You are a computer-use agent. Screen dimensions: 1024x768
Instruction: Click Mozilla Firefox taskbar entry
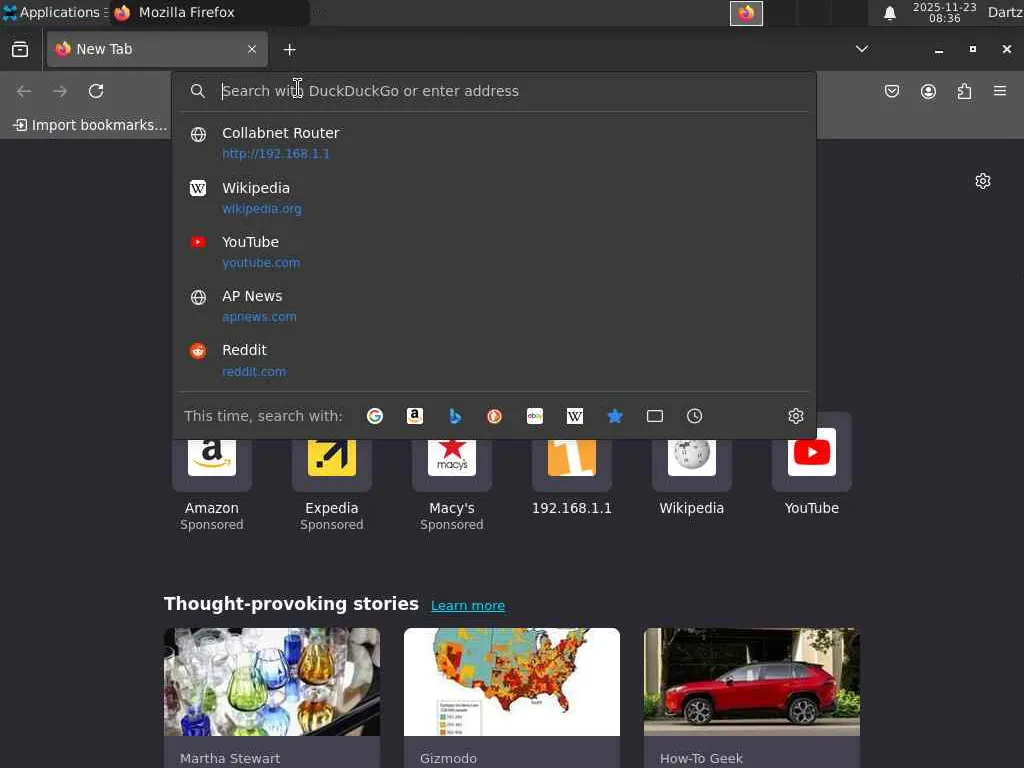[209, 12]
